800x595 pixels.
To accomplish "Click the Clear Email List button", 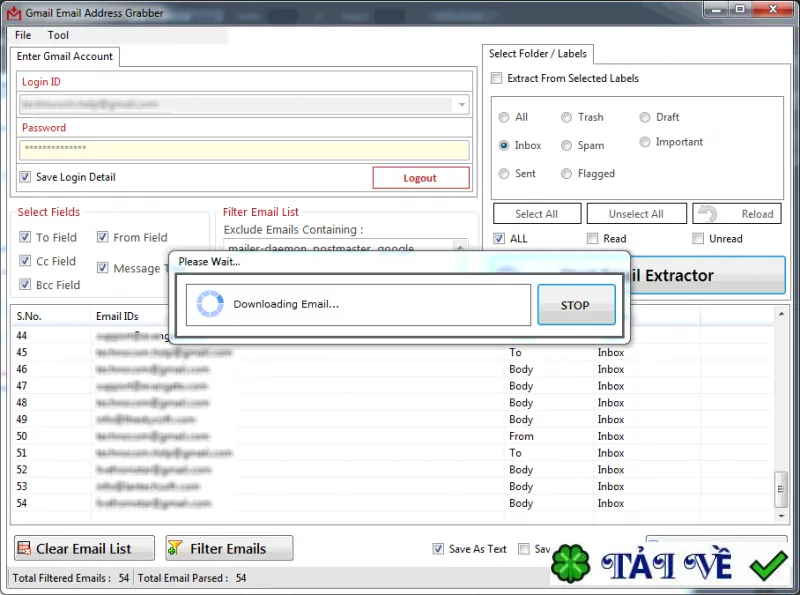I will click(x=84, y=548).
